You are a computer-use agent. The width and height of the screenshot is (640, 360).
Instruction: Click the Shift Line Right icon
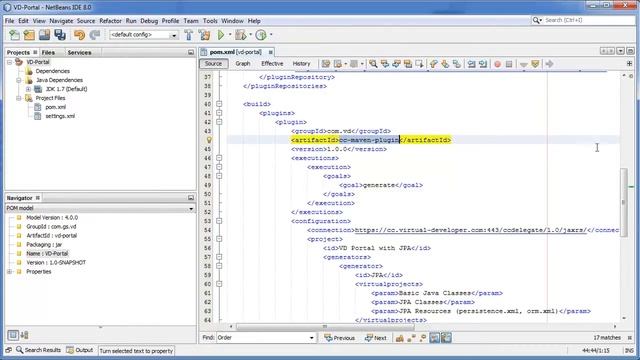(x=483, y=64)
